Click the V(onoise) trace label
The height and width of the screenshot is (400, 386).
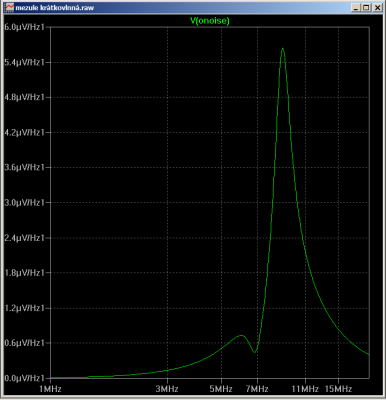pyautogui.click(x=210, y=21)
